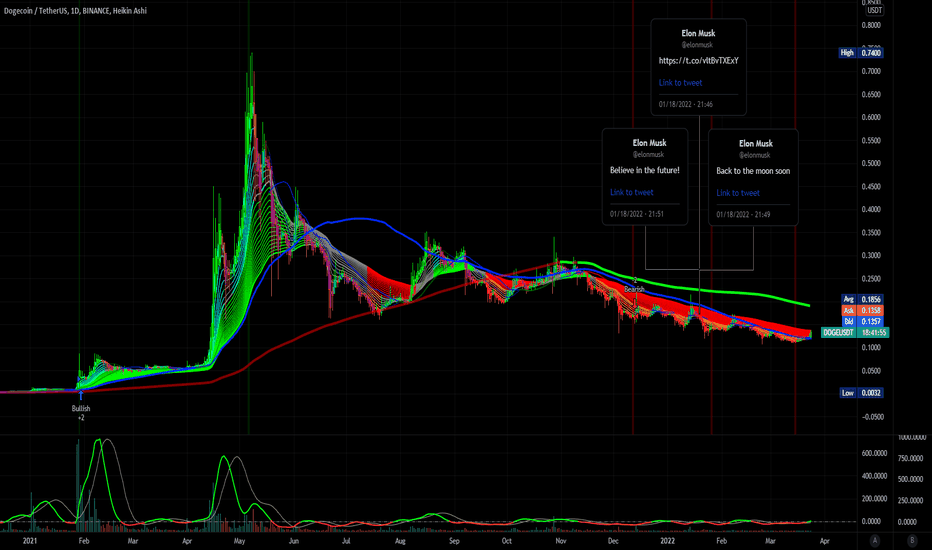This screenshot has width=932, height=550.
Task: Click the High 0.7400 price label
Action: [861, 53]
